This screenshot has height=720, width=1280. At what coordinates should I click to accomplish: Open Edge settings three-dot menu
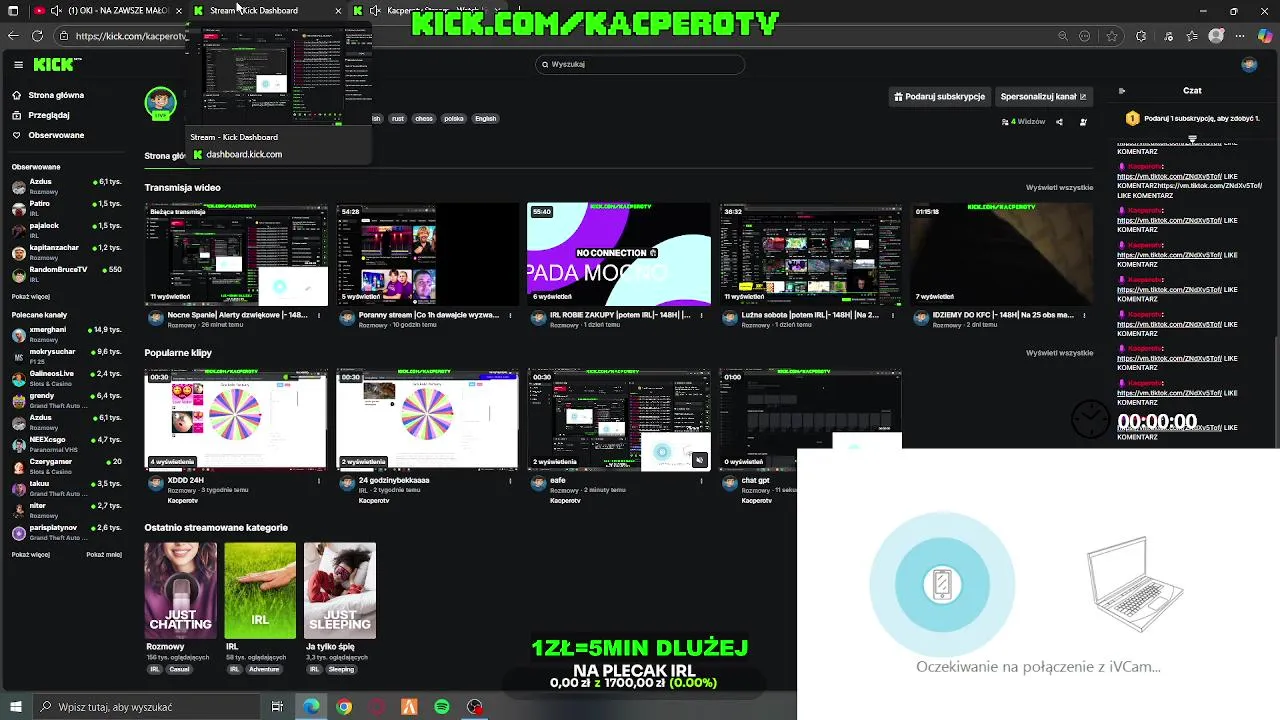(x=1241, y=36)
